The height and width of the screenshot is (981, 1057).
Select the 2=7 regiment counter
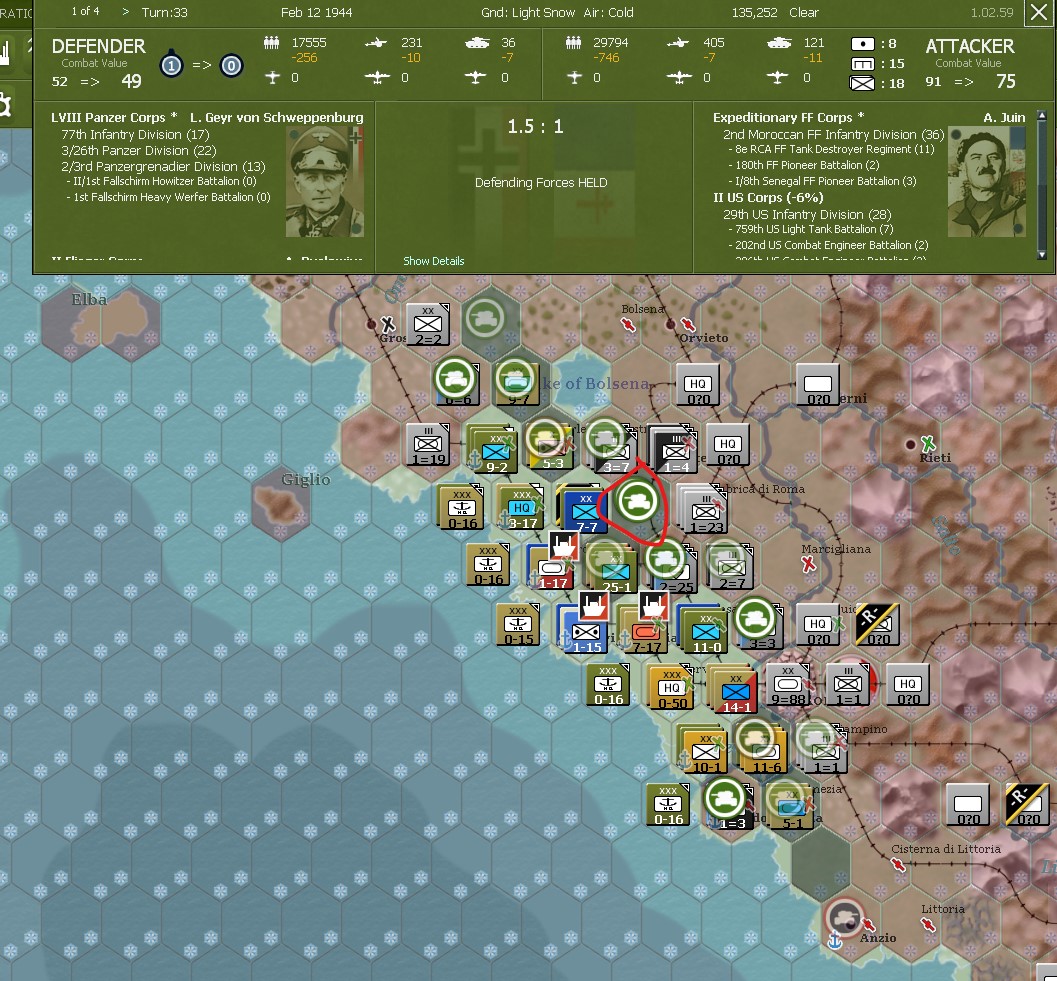pos(731,567)
